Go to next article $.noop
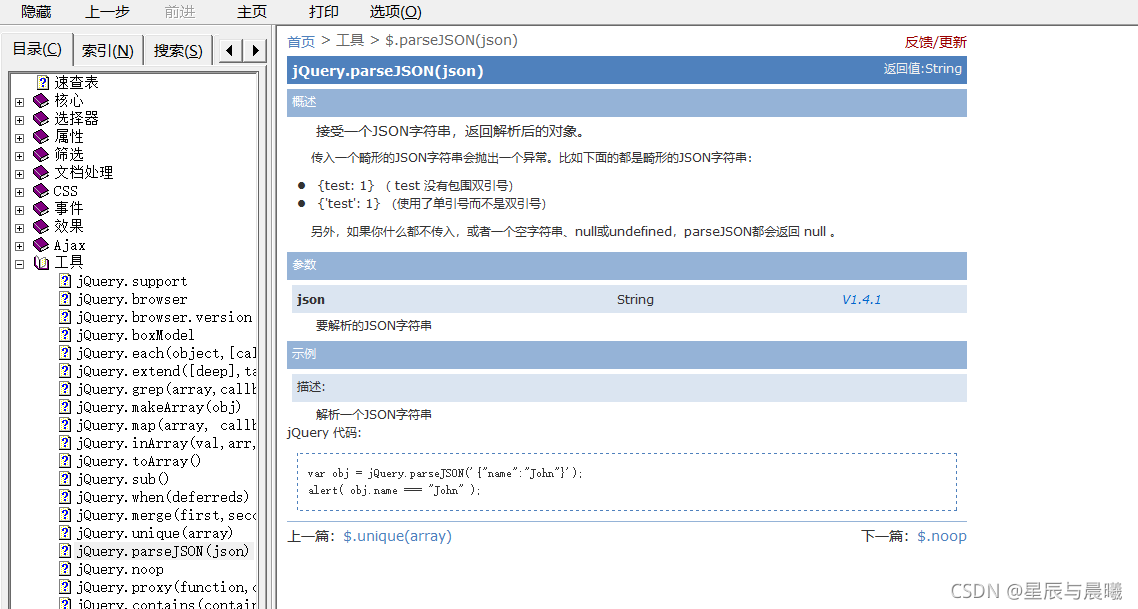Screen dimensions: 1138x609 [x=942, y=536]
